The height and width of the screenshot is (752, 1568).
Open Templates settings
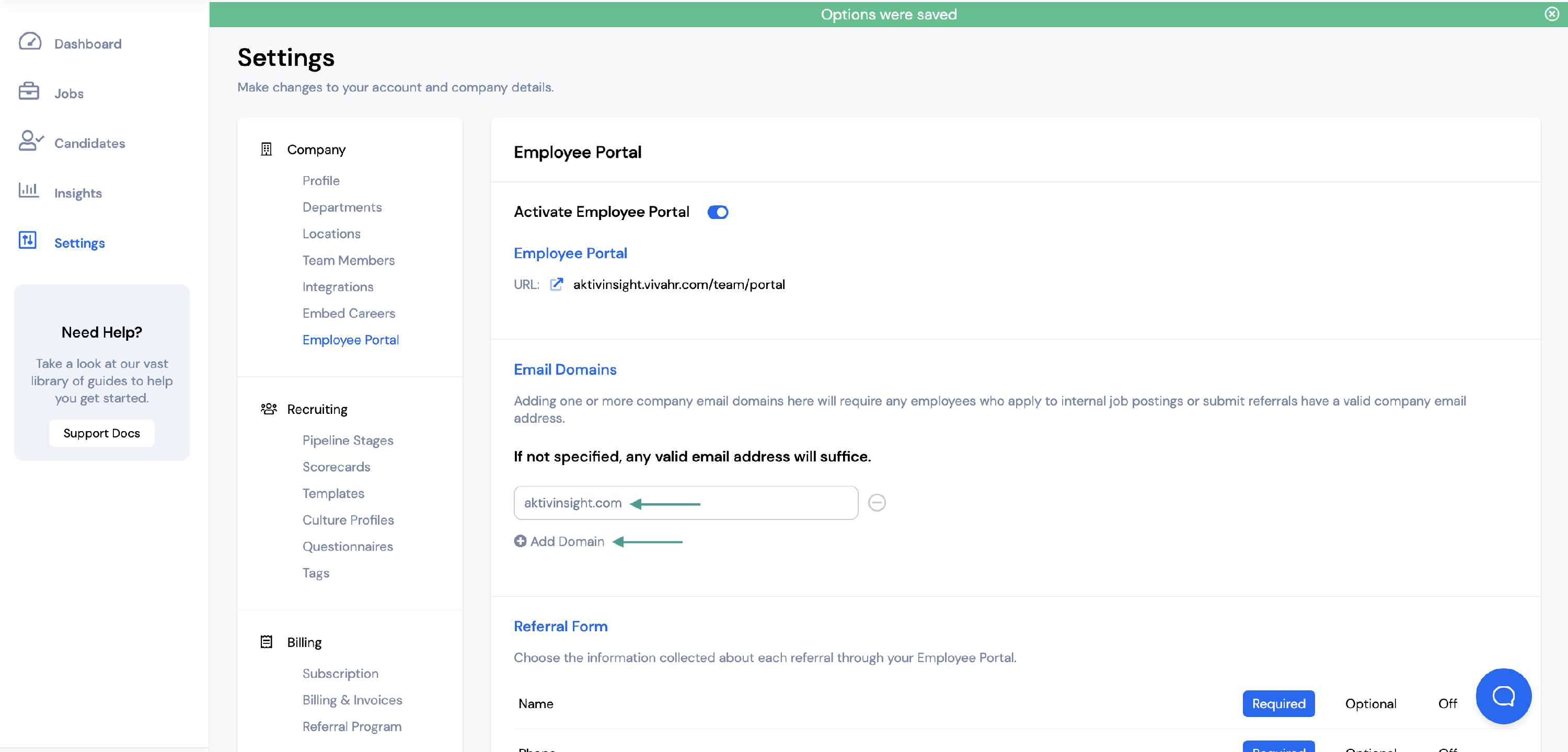coord(333,493)
